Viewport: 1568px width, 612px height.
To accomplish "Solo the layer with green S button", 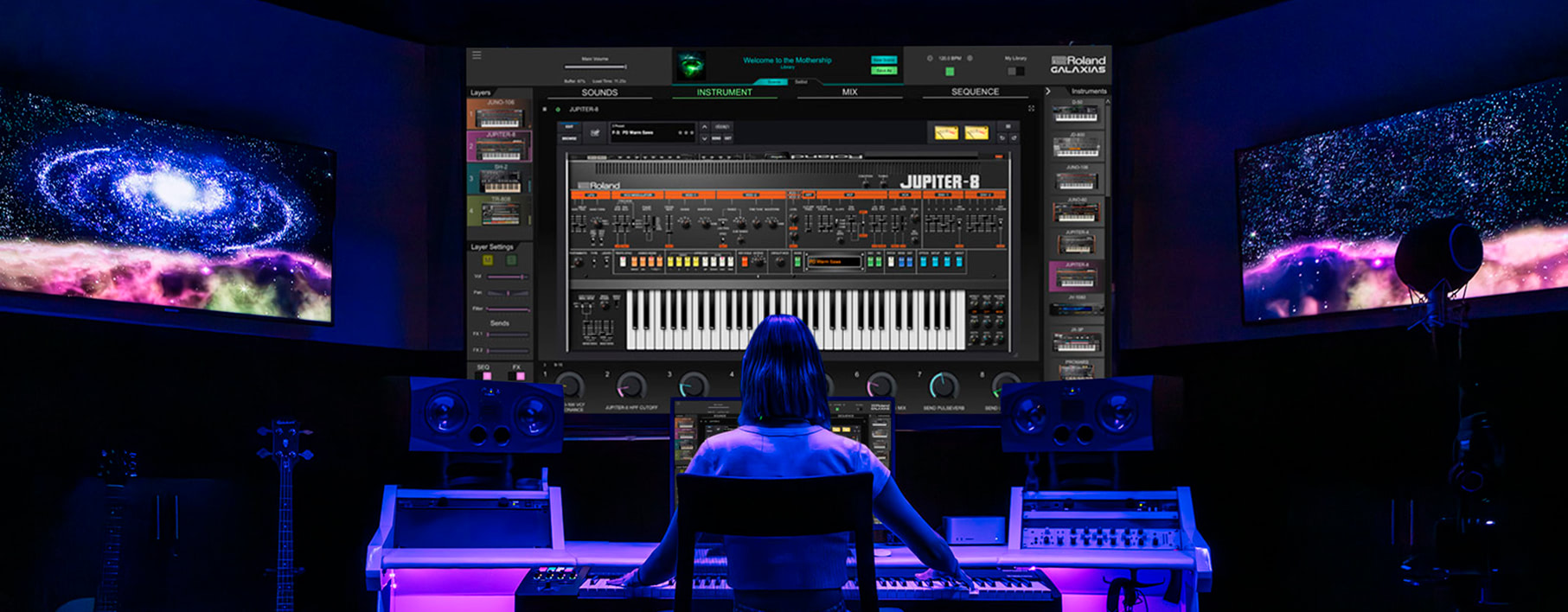I will click(511, 259).
